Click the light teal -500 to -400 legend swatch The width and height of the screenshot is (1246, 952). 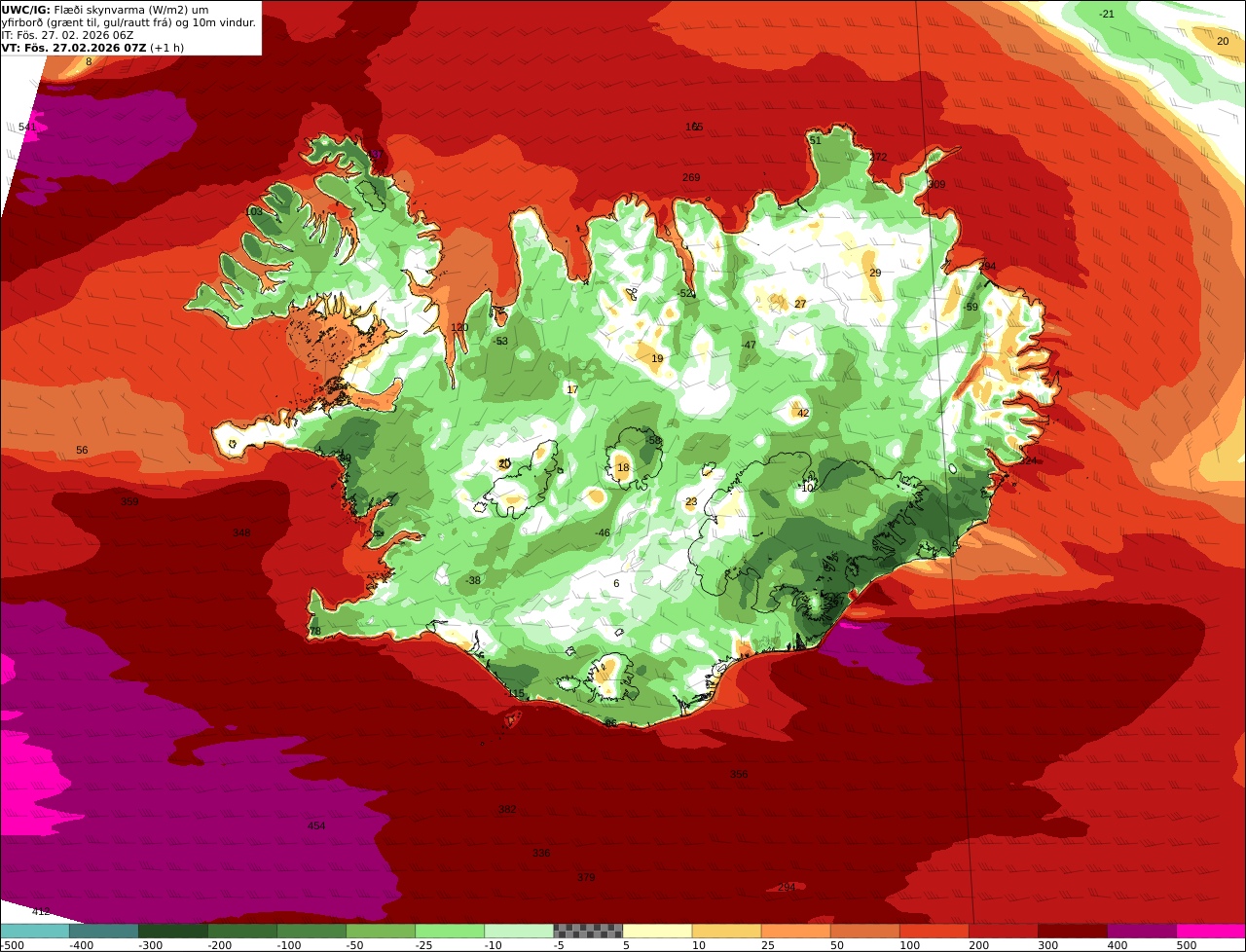(35, 931)
